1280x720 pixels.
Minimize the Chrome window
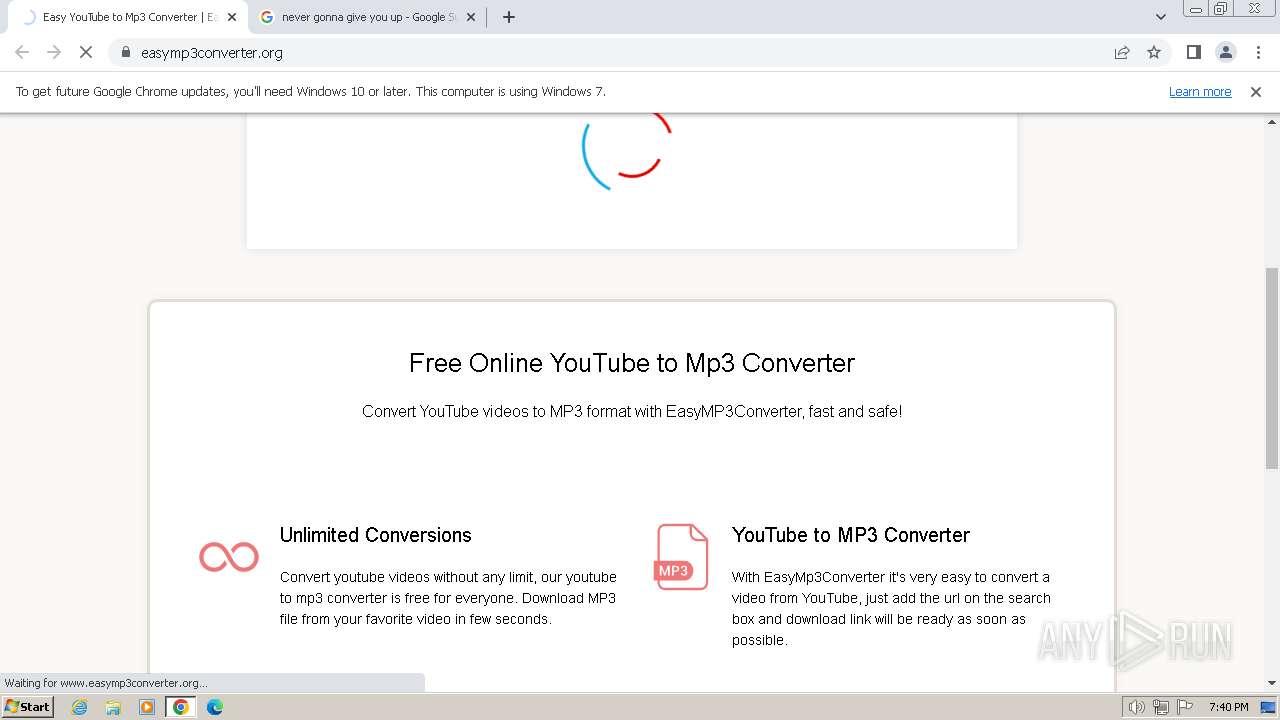coord(1195,9)
